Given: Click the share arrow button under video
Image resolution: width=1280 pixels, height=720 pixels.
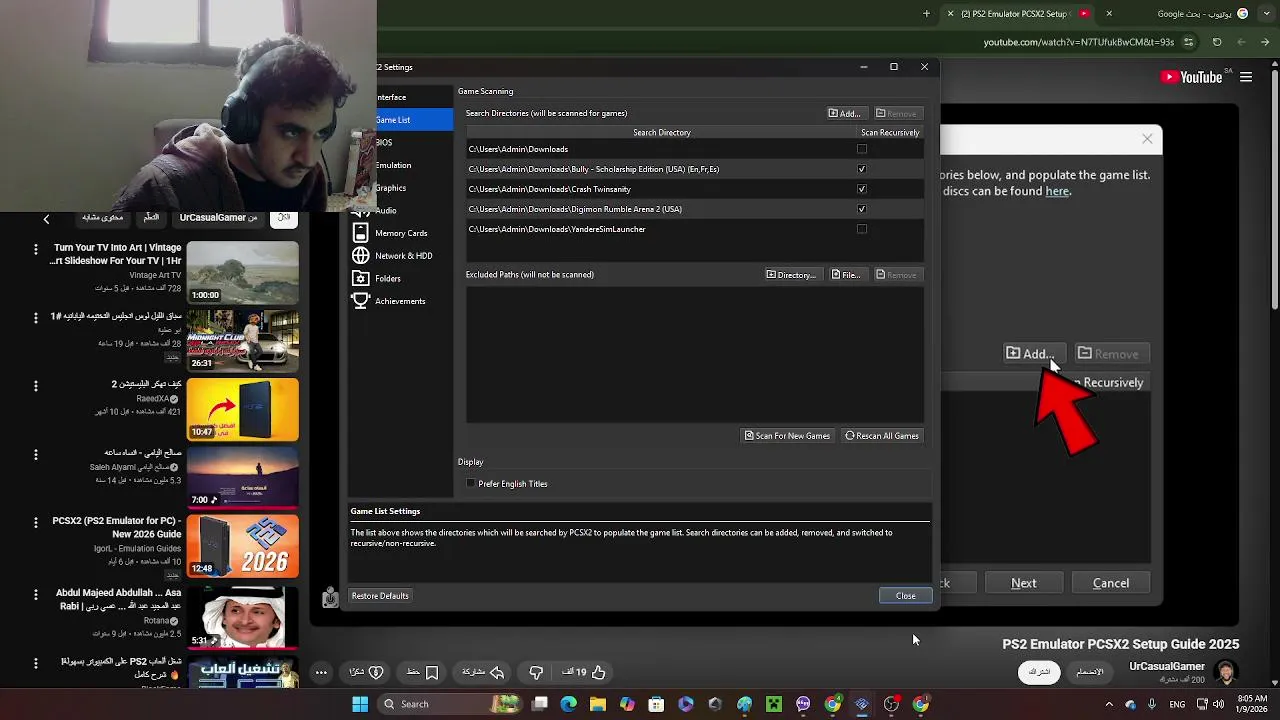Looking at the screenshot, I should [483, 672].
